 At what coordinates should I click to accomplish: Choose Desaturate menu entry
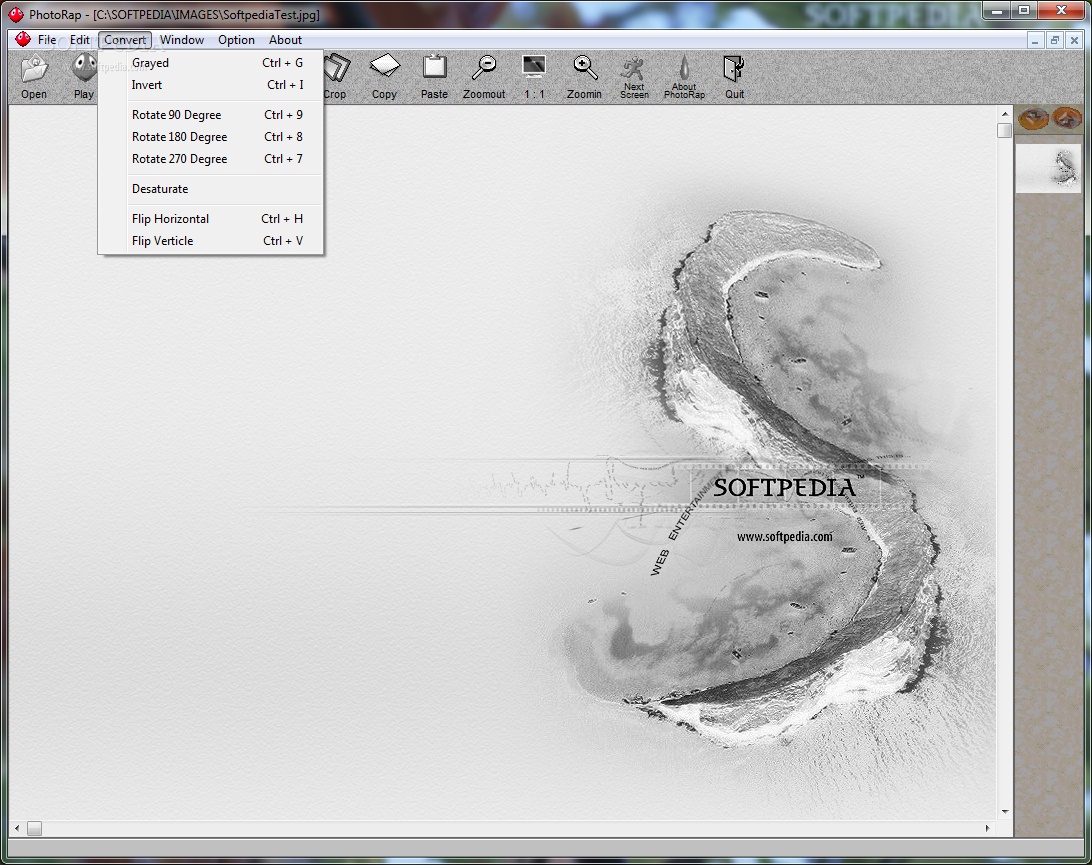[210, 189]
